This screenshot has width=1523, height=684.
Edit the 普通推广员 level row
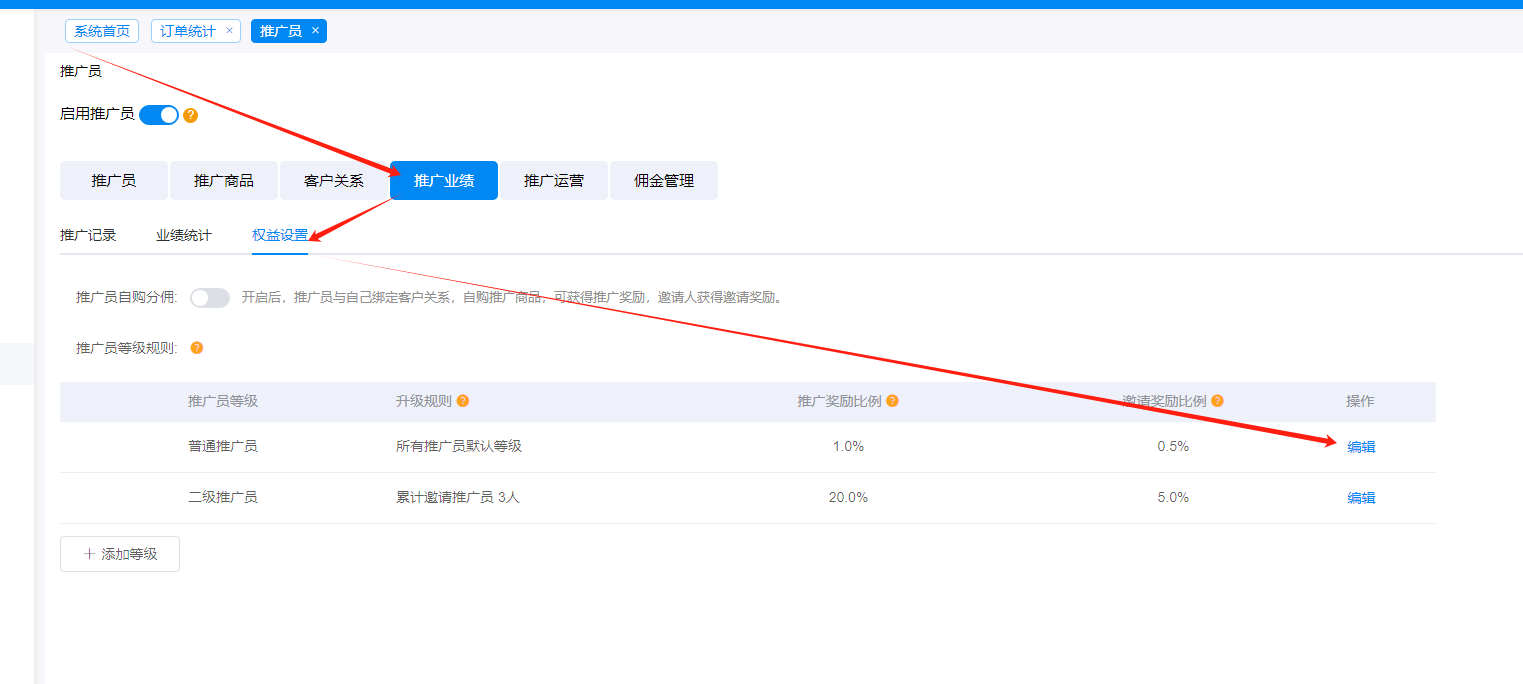[1361, 447]
